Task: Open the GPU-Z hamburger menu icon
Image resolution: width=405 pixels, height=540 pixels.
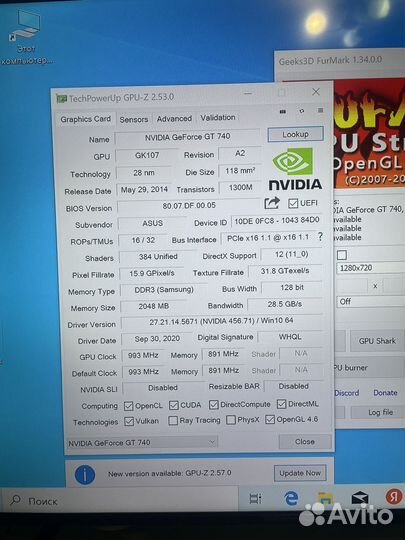Action: click(320, 110)
